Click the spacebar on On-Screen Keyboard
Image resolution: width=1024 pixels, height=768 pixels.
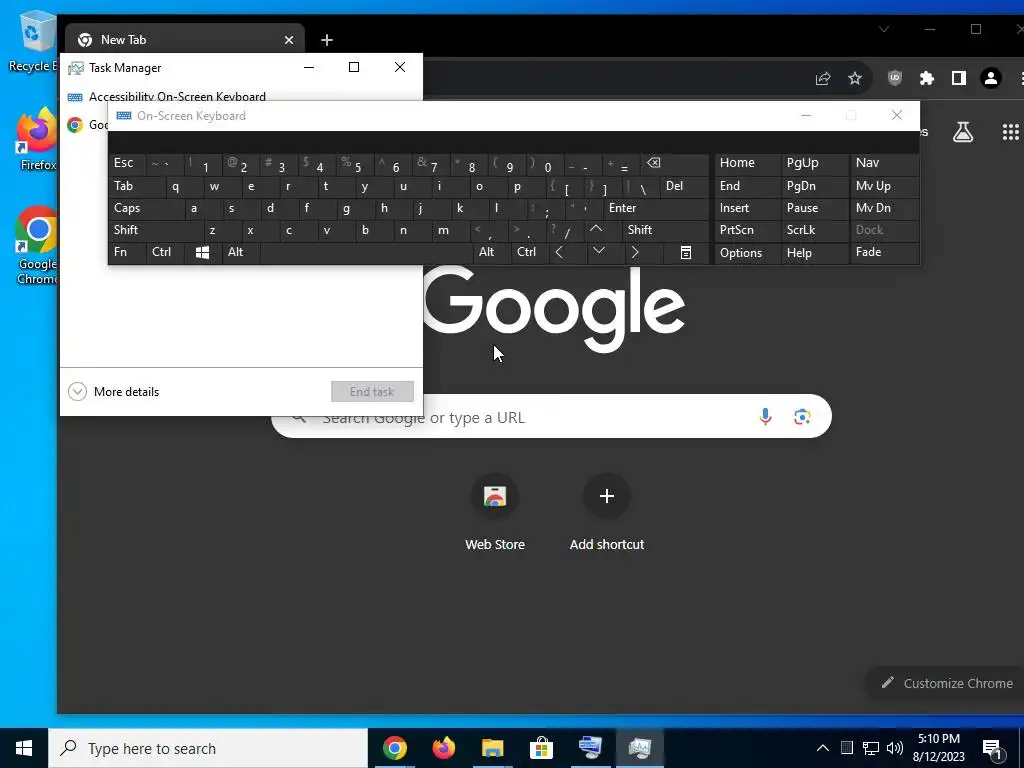pyautogui.click(x=366, y=253)
